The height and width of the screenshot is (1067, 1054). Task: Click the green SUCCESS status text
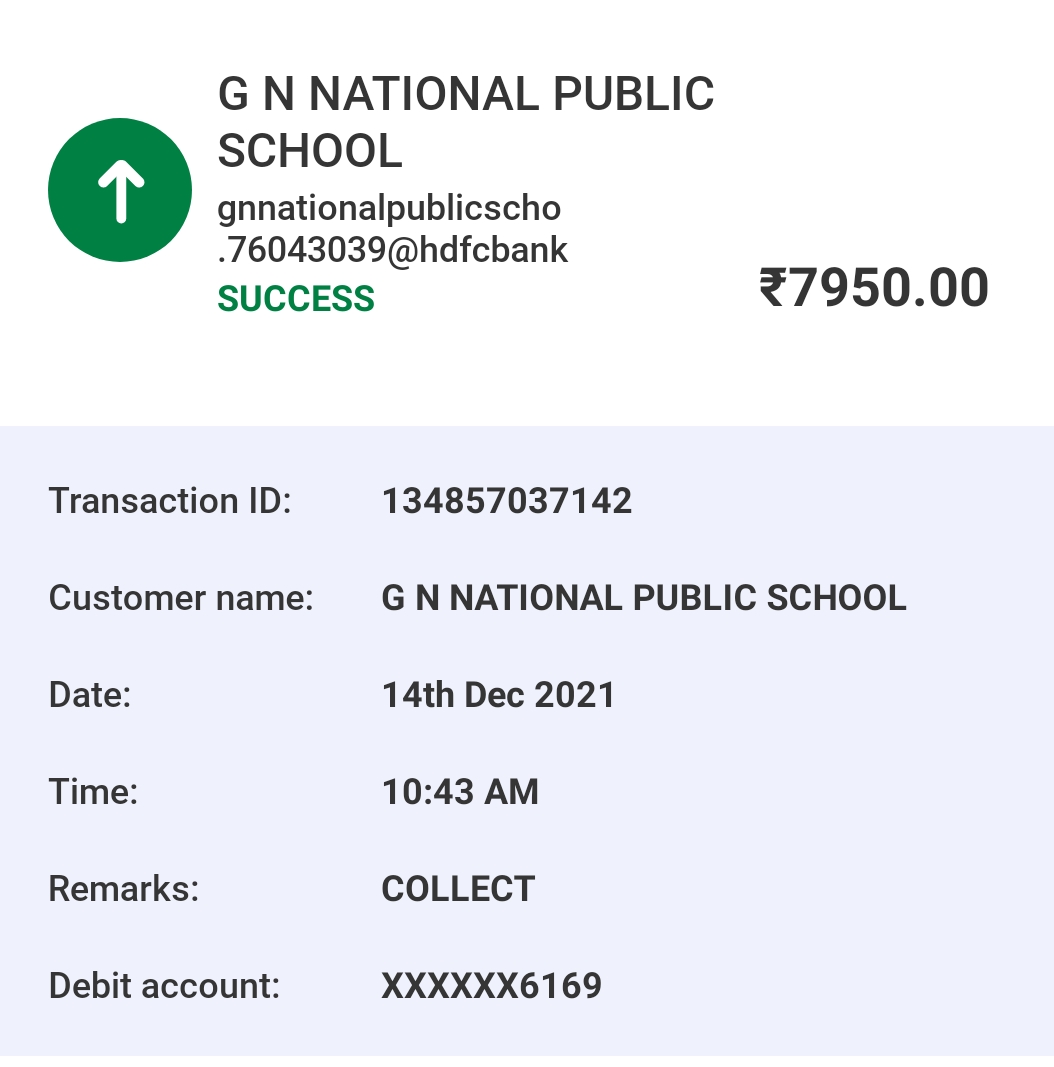click(296, 299)
